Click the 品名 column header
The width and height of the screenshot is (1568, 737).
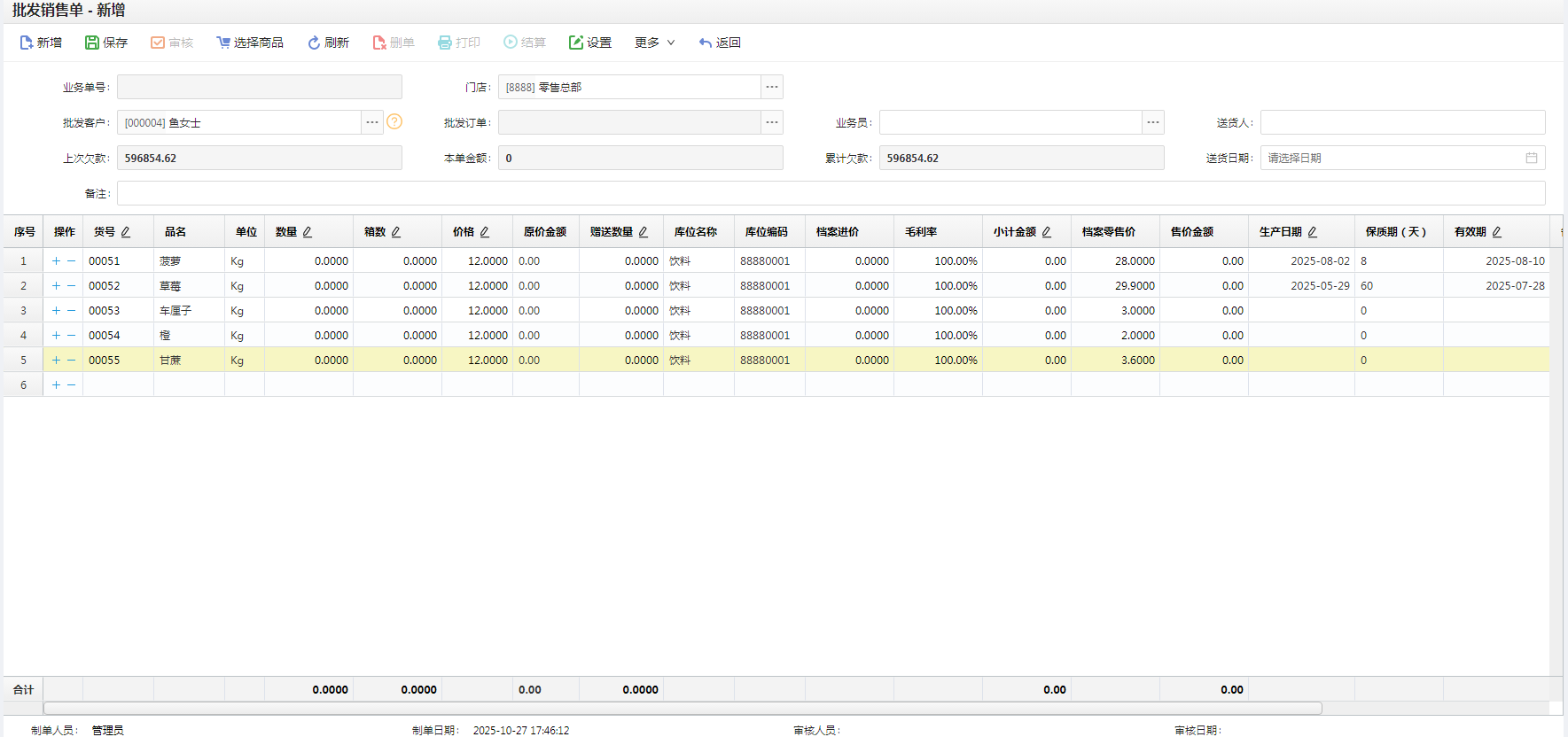pyautogui.click(x=176, y=232)
